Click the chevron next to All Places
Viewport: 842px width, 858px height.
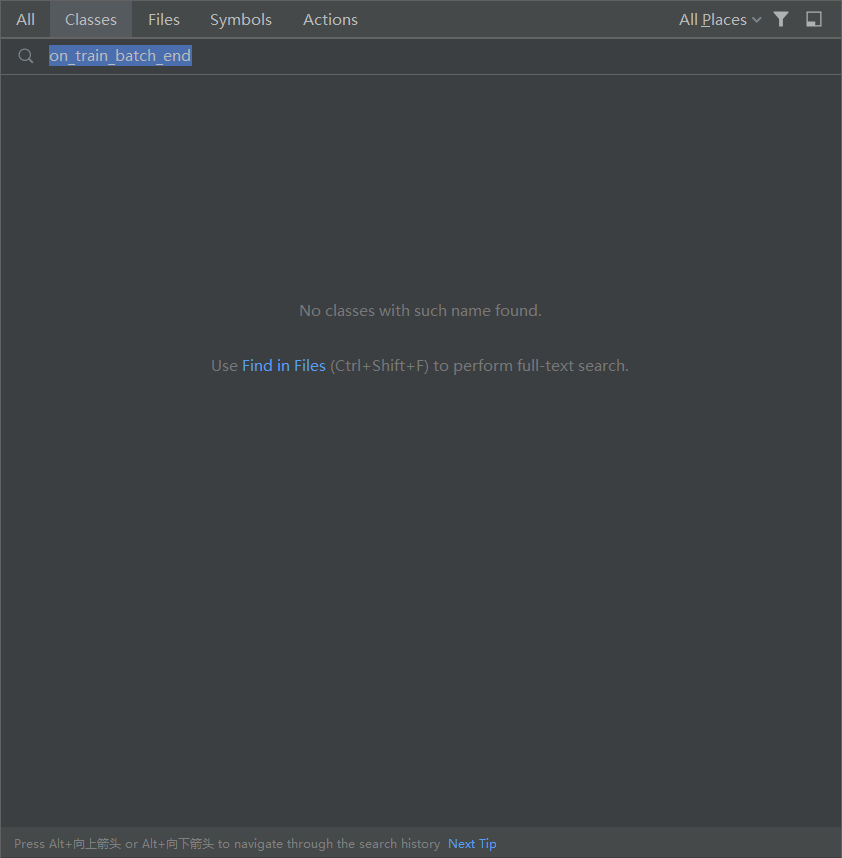(x=756, y=19)
